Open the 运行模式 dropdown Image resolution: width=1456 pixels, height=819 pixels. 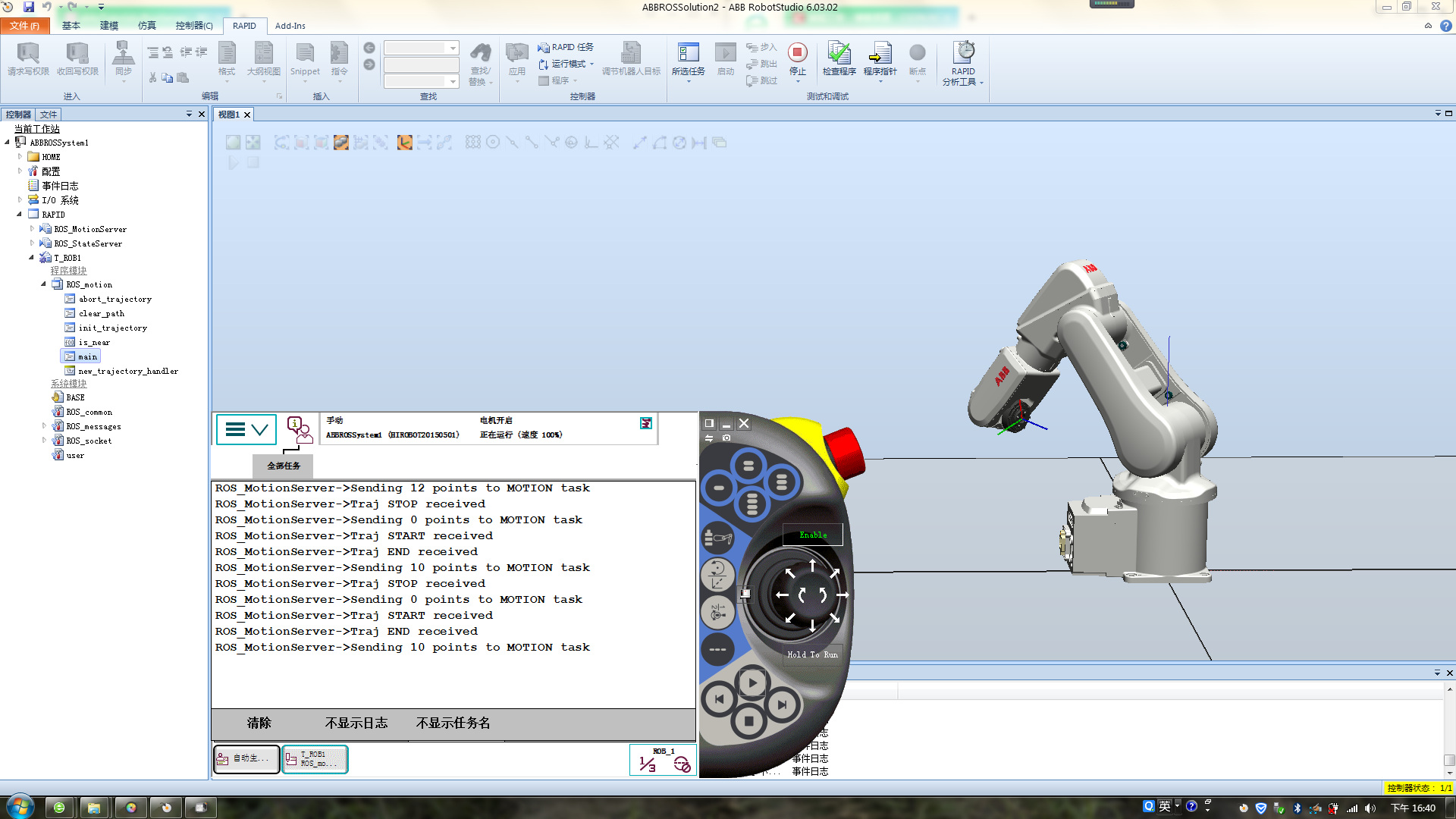tap(566, 64)
